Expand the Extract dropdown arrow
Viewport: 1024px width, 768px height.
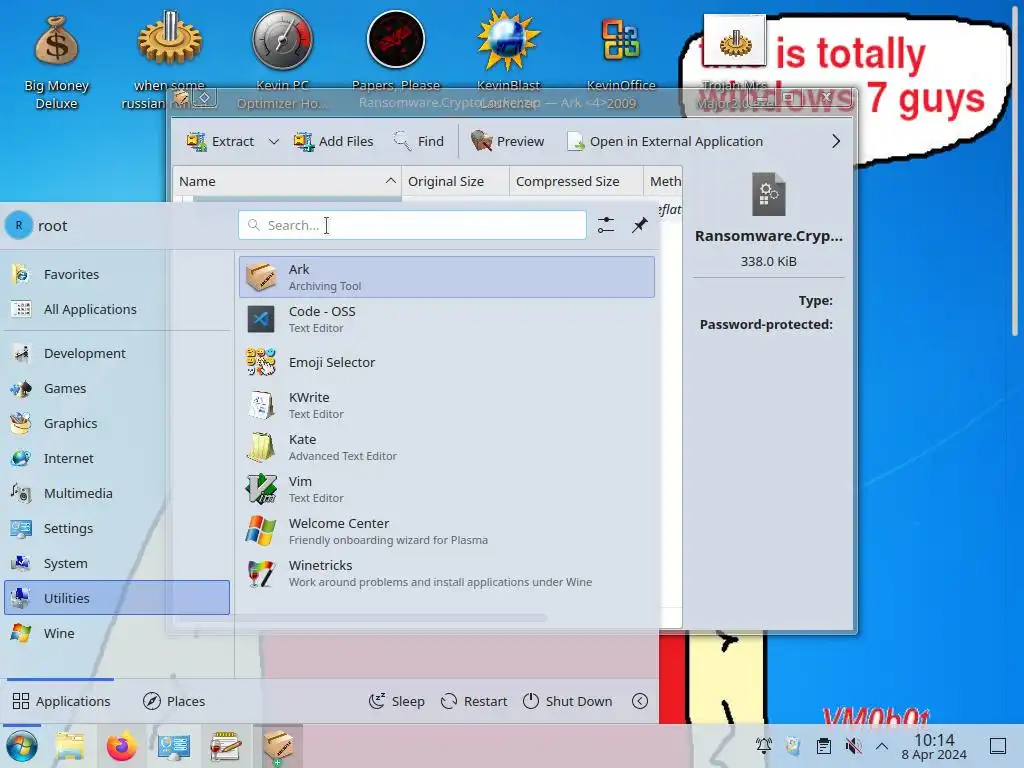274,141
